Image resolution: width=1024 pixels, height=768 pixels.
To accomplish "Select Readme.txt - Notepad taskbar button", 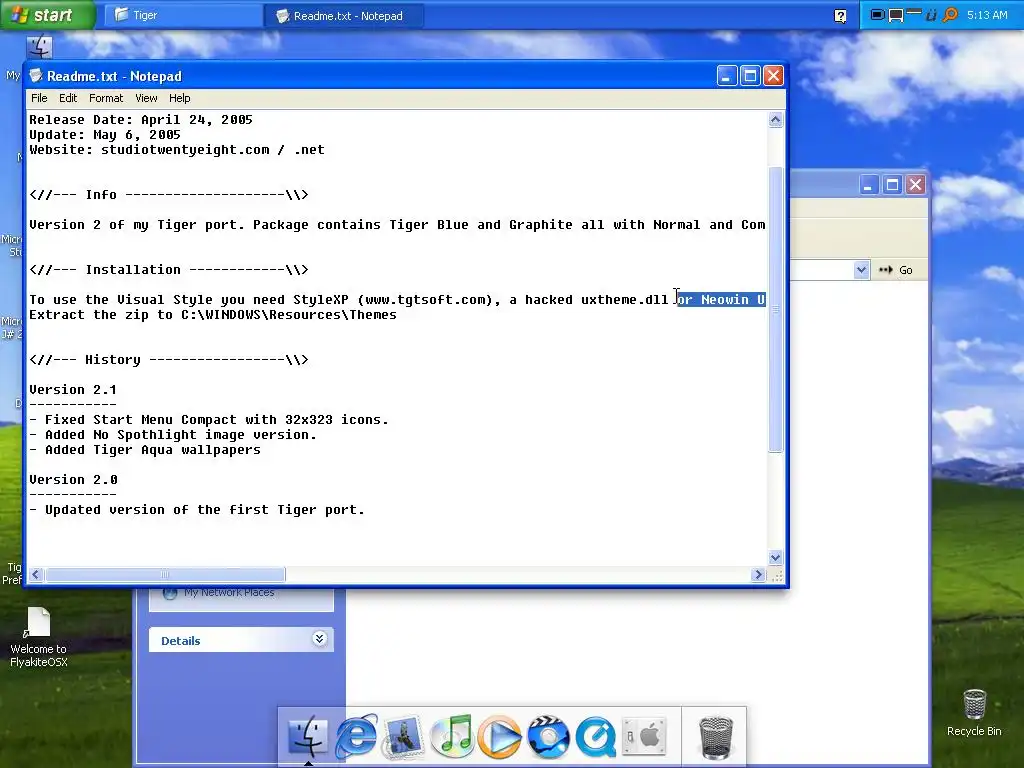I will tap(344, 16).
